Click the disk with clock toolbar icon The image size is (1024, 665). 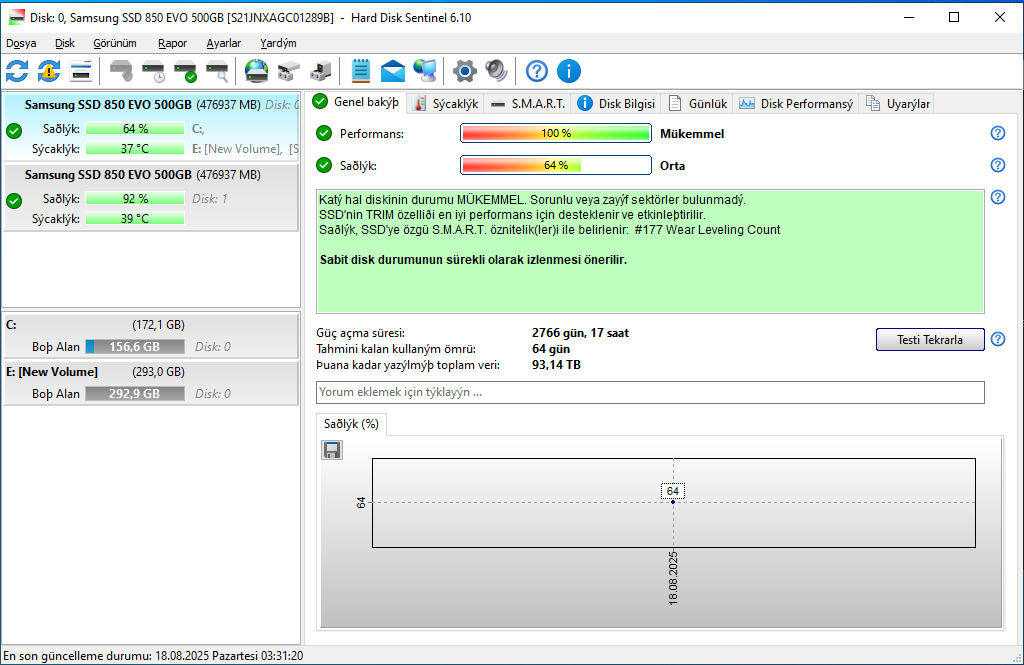[x=153, y=71]
